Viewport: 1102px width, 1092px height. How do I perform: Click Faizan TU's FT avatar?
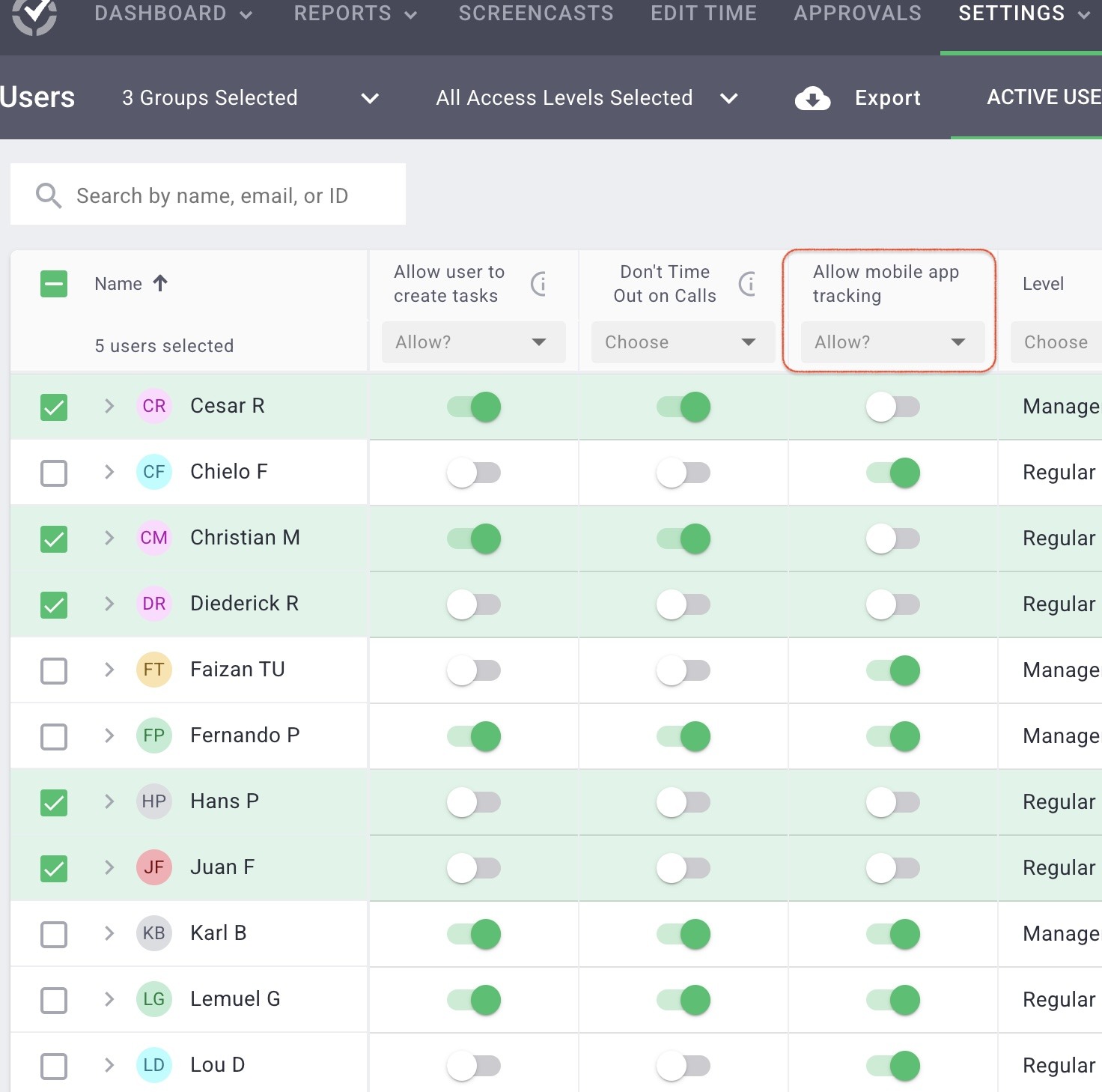(154, 670)
